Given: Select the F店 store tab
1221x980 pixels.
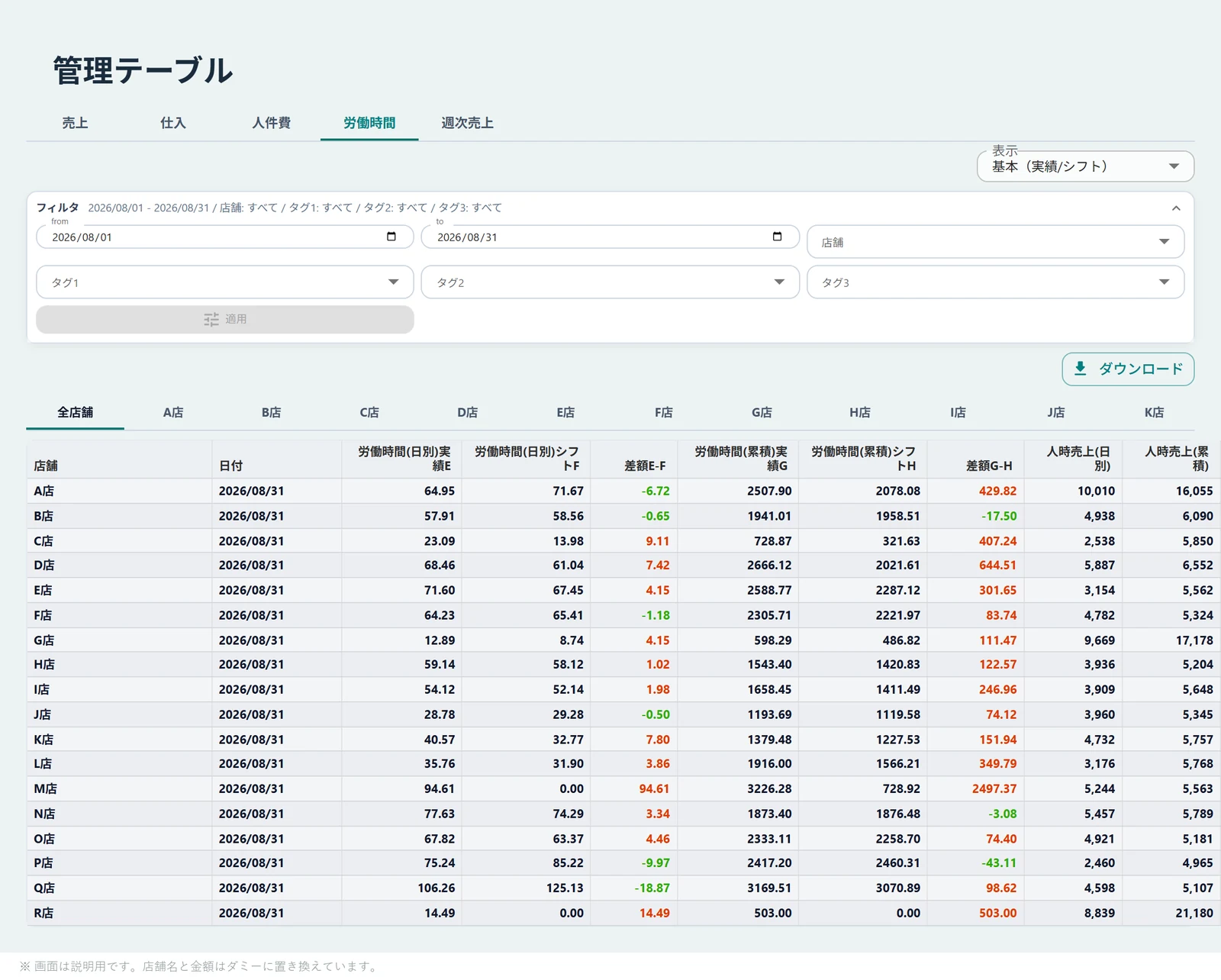Looking at the screenshot, I should point(664,412).
